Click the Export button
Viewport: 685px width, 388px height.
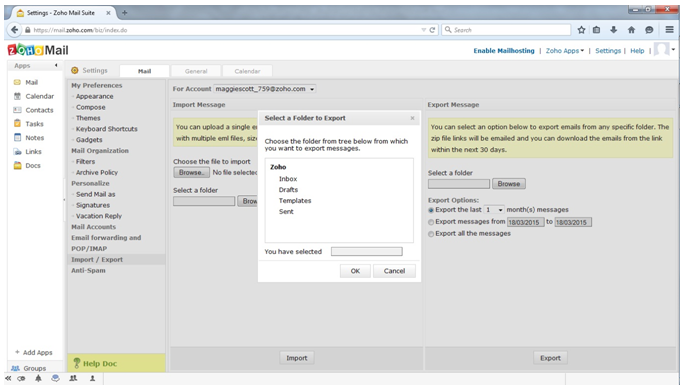click(x=550, y=358)
